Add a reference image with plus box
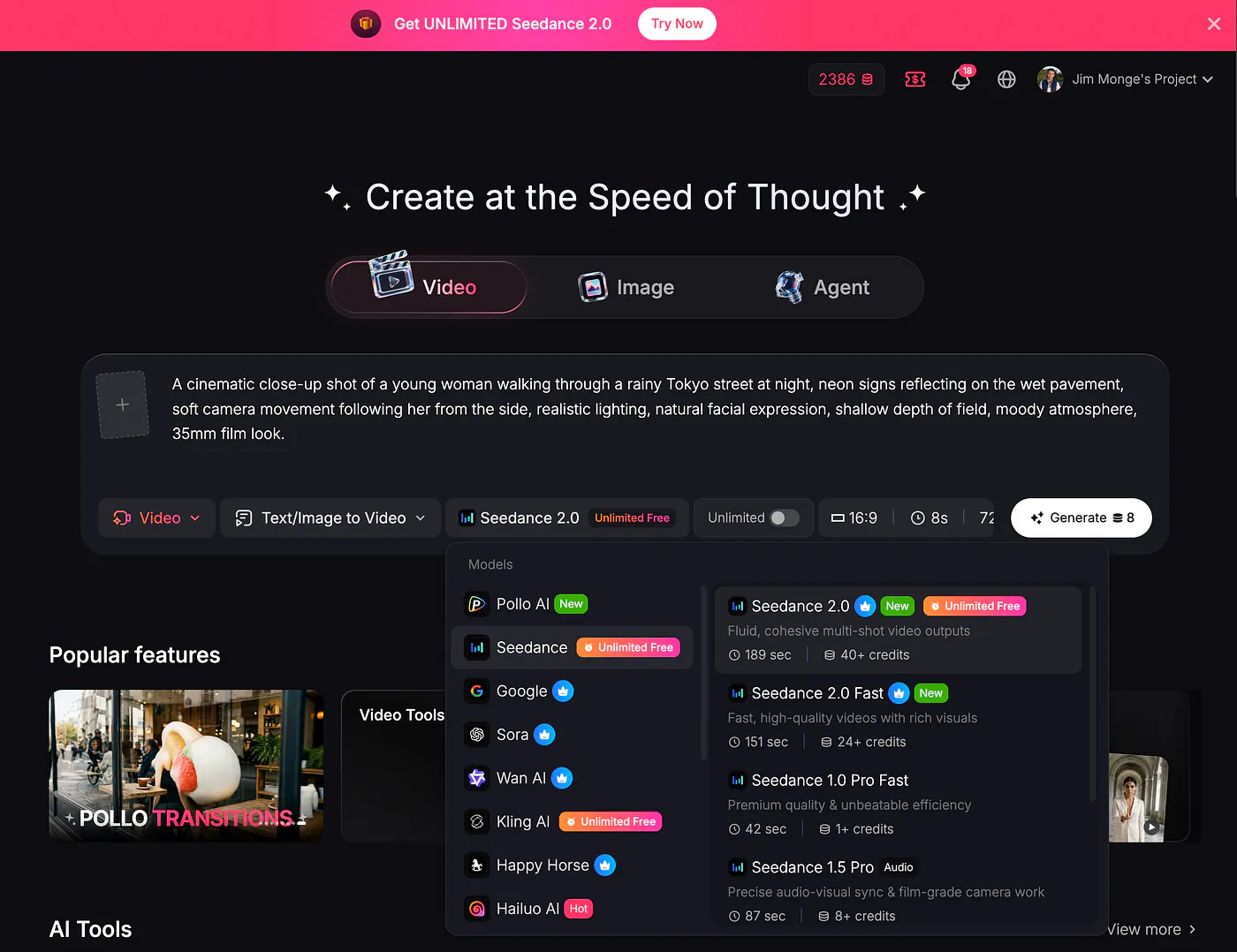Image resolution: width=1237 pixels, height=952 pixels. coord(122,404)
